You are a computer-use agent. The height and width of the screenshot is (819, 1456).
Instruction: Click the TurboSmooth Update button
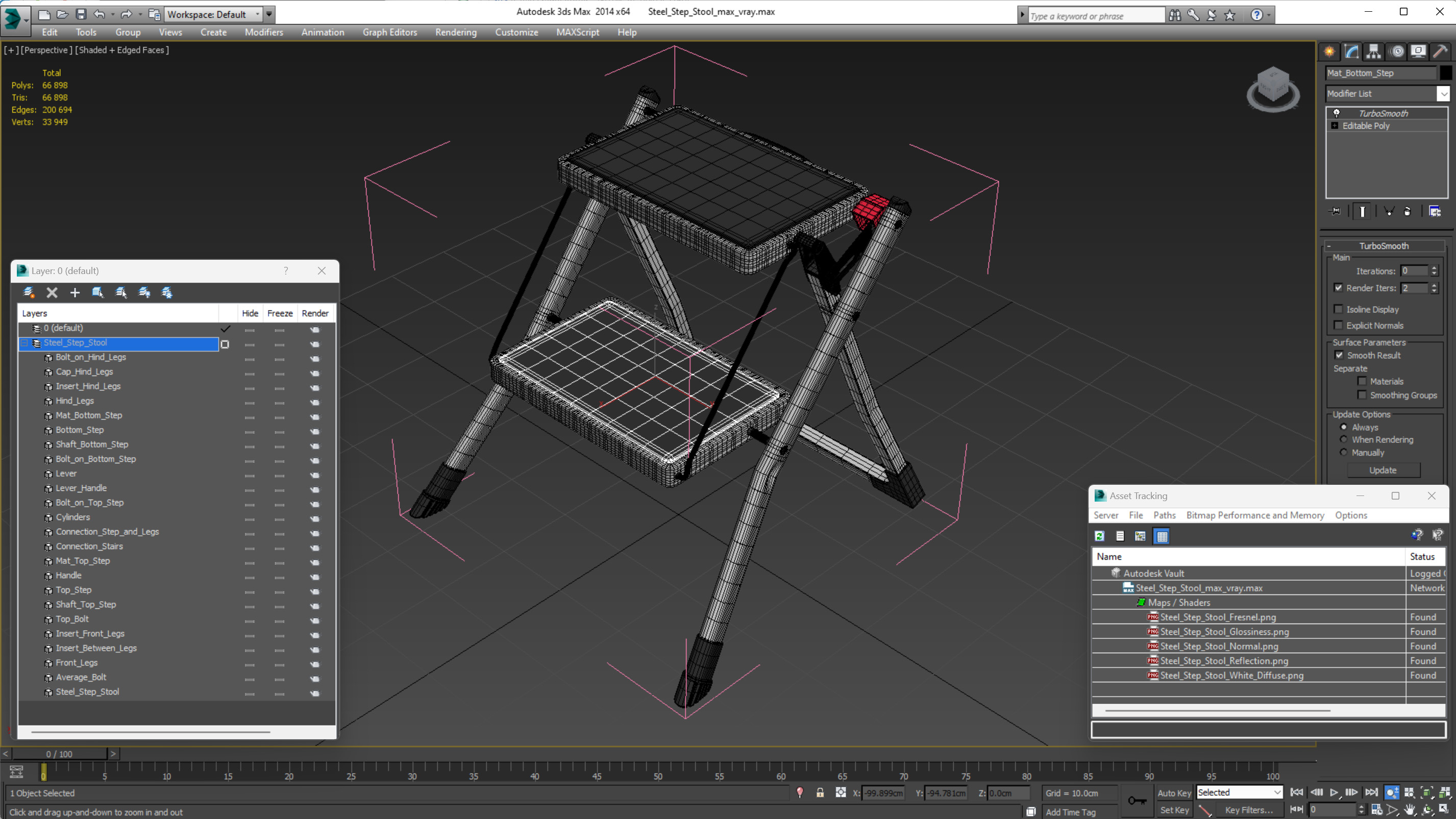click(1383, 470)
